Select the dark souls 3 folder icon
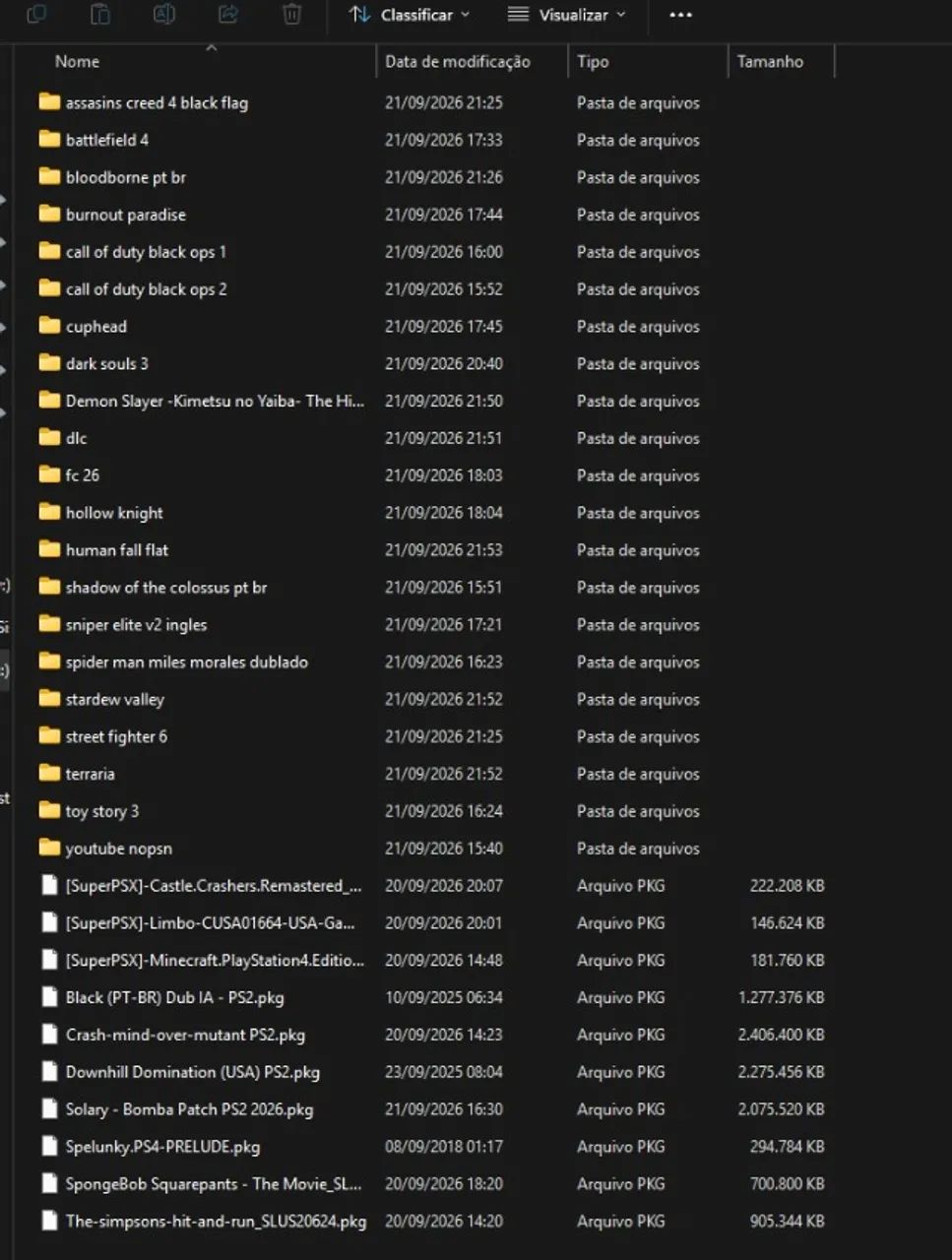952x1260 pixels. [49, 363]
